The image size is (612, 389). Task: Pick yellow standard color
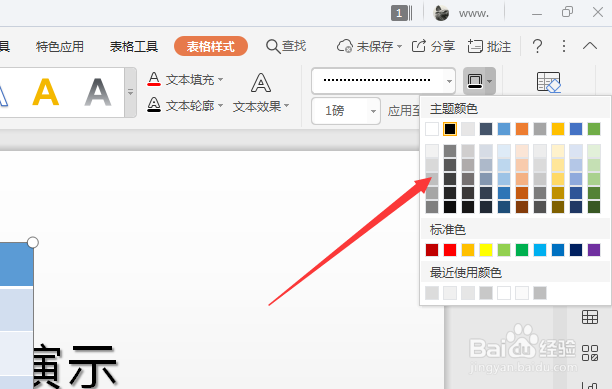pos(486,250)
